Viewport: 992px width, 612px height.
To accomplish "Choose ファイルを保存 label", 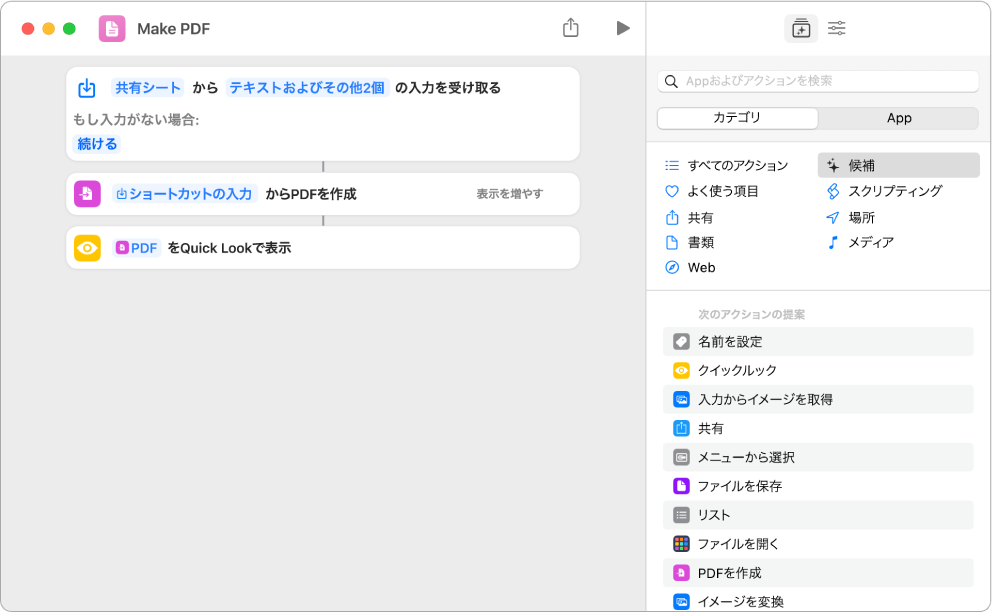I will [x=740, y=486].
